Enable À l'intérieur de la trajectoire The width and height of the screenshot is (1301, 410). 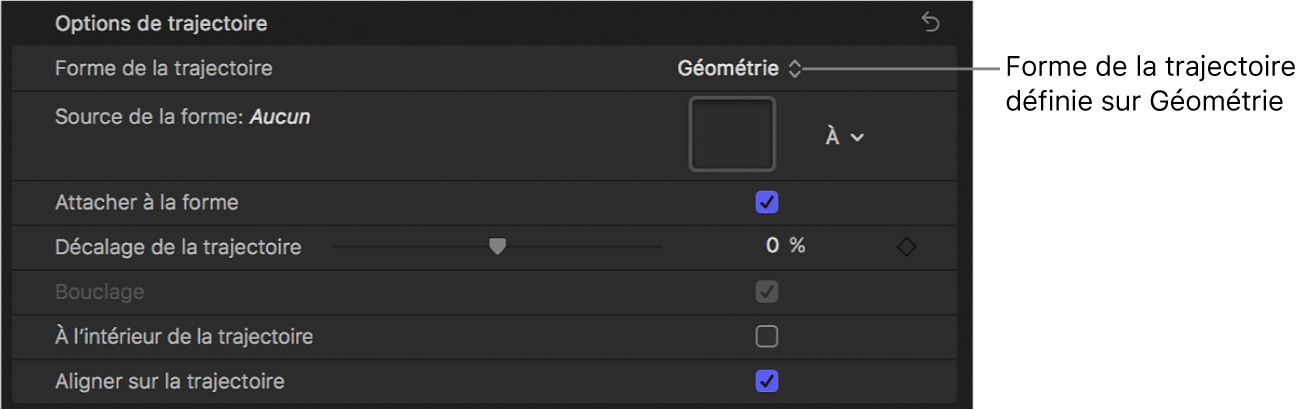(x=767, y=337)
